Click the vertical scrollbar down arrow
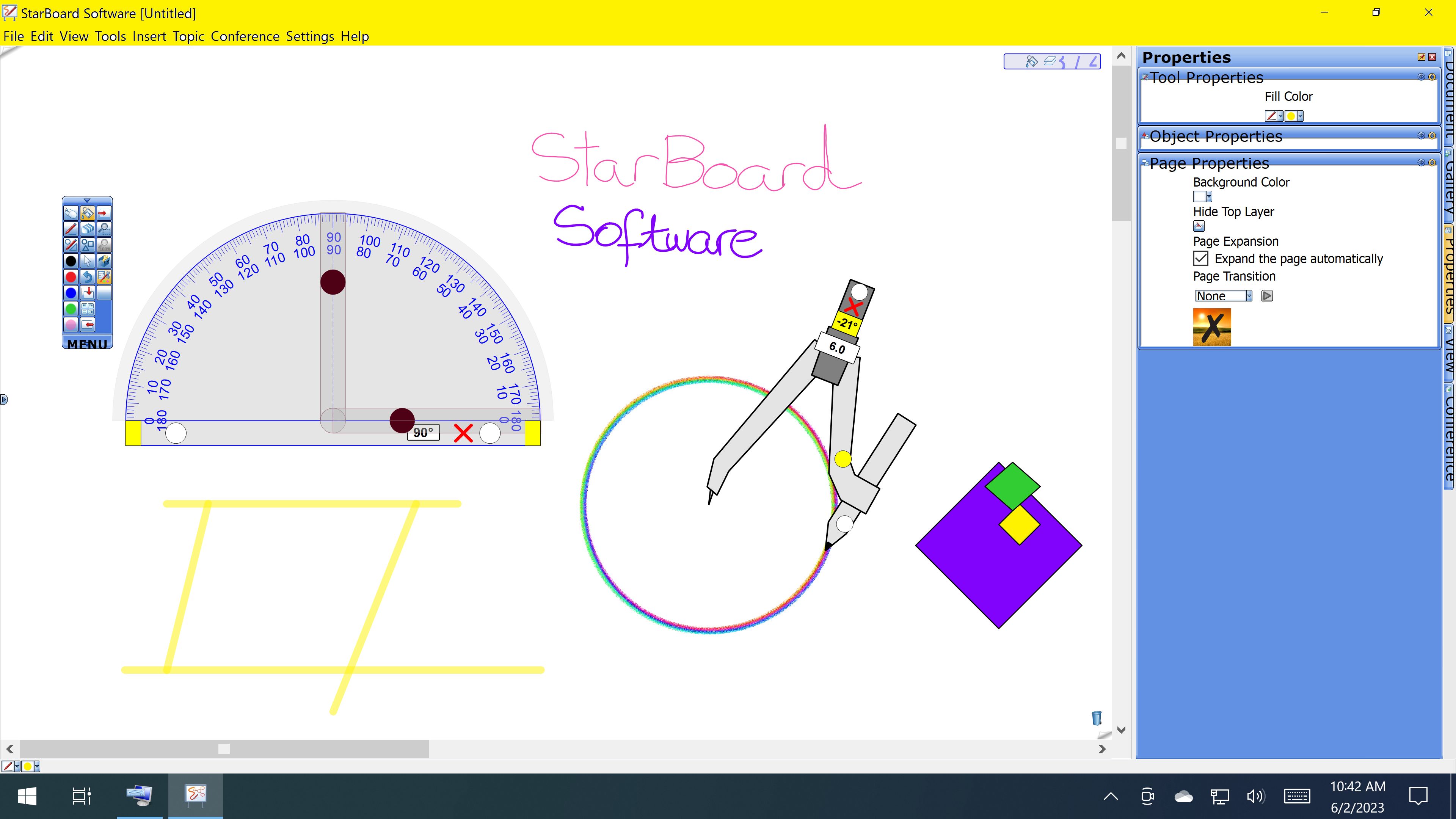Screen dimensions: 1456x819 coord(1122,730)
